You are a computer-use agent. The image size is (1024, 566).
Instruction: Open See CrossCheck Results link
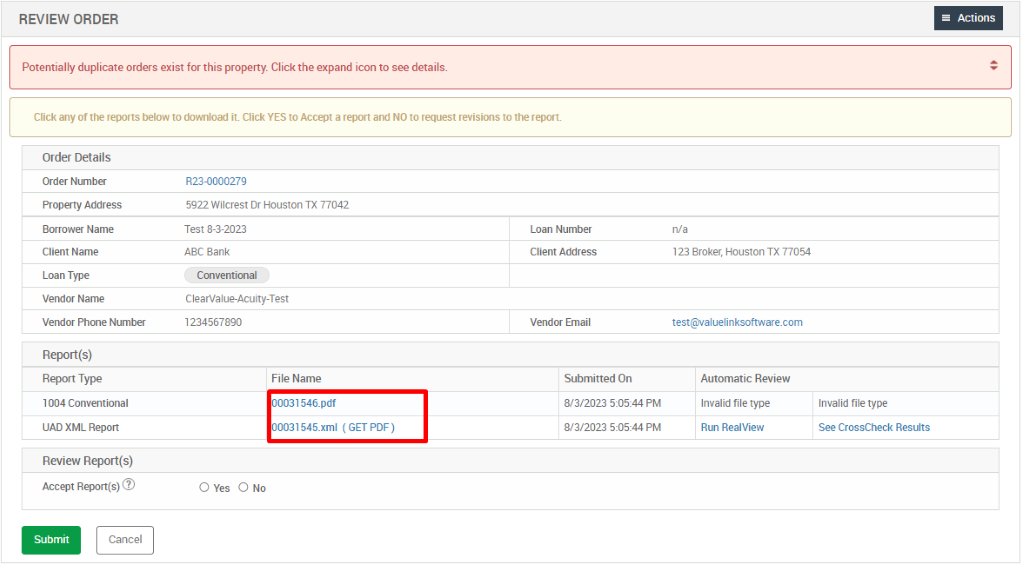pos(874,428)
